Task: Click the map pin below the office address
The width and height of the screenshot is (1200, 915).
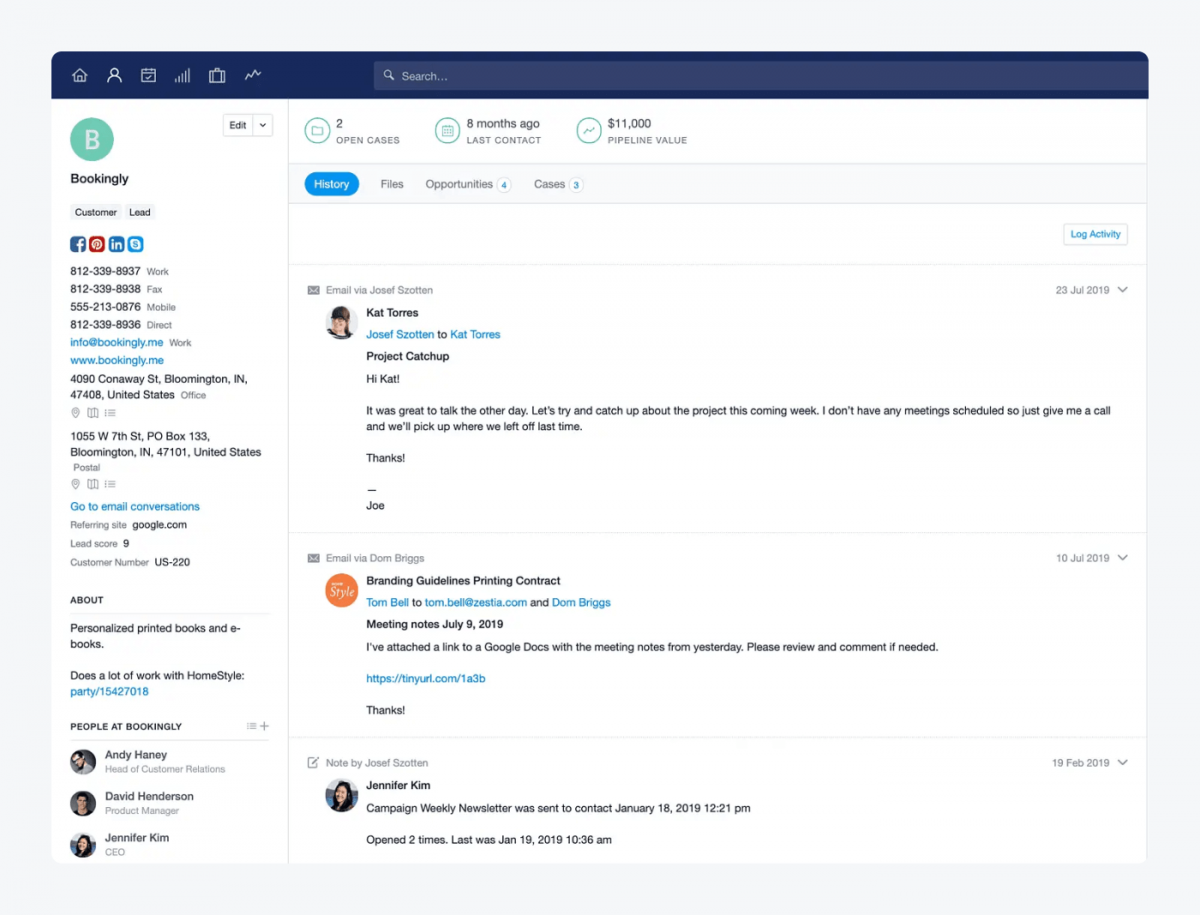Action: pos(75,412)
